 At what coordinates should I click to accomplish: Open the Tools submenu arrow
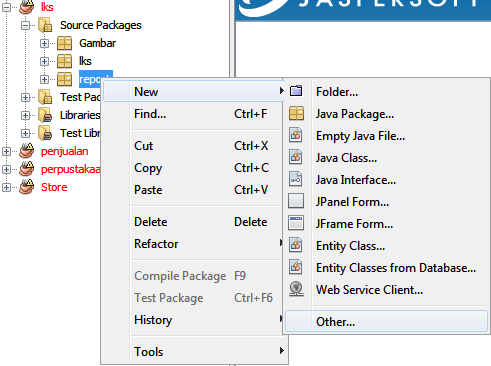[282, 351]
